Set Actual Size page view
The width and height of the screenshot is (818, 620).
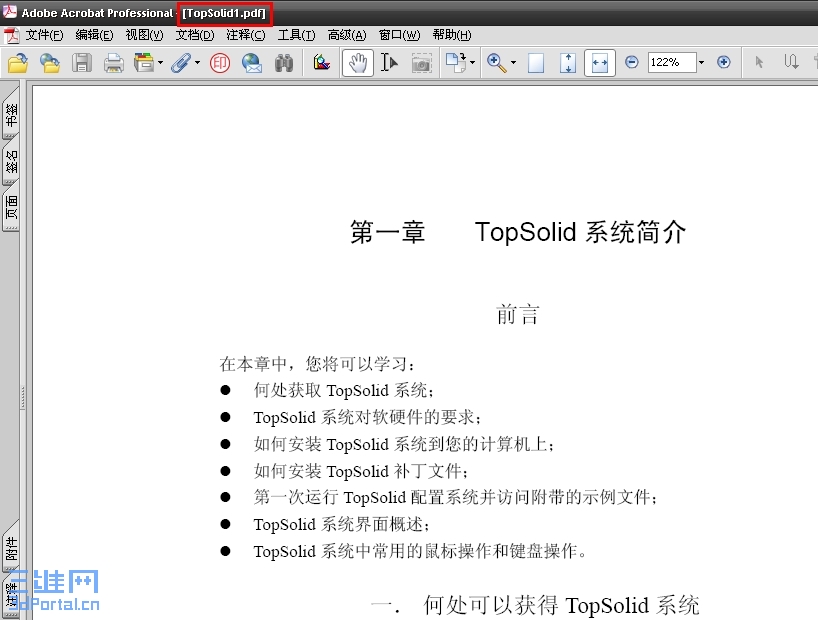(x=536, y=63)
